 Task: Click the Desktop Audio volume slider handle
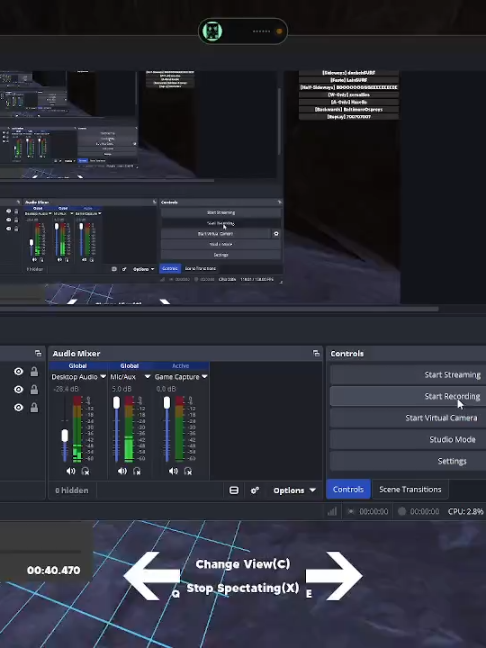65,436
